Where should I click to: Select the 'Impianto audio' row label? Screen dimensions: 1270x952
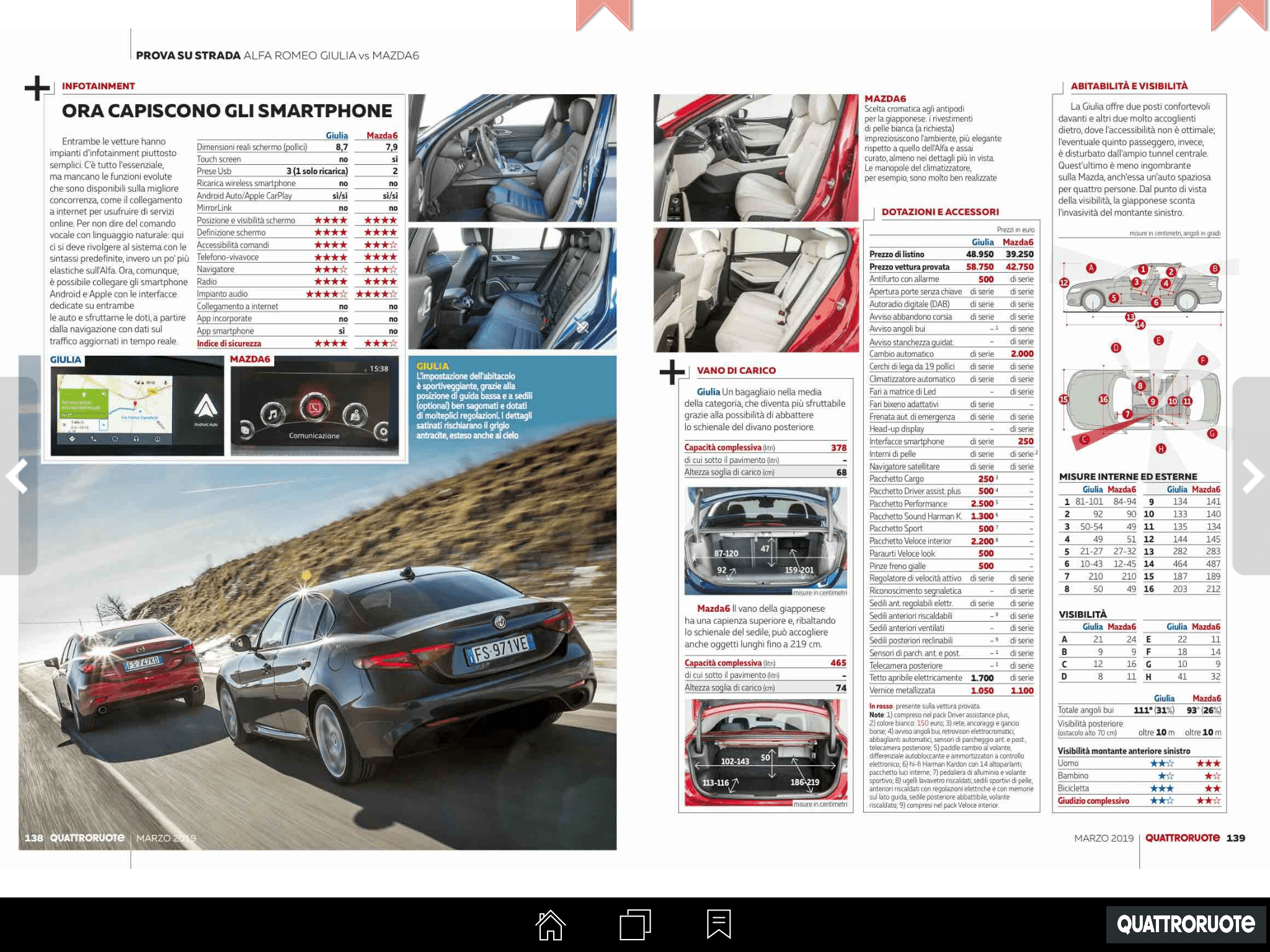(x=222, y=294)
